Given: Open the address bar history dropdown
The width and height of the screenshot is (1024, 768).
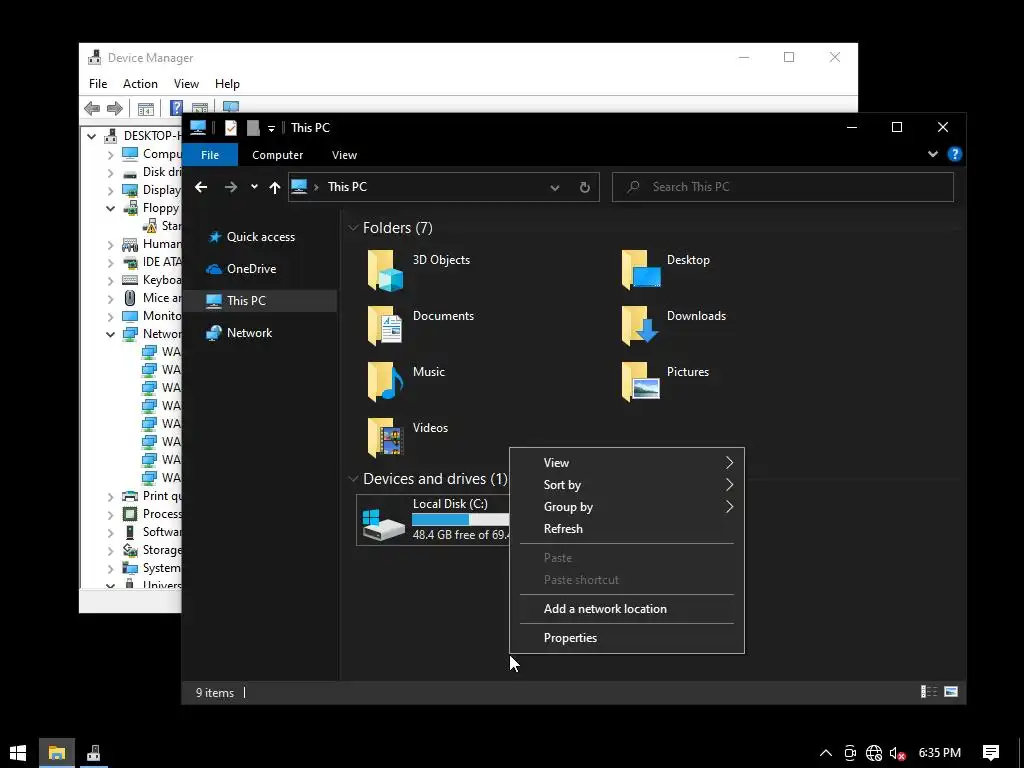Looking at the screenshot, I should pos(554,187).
